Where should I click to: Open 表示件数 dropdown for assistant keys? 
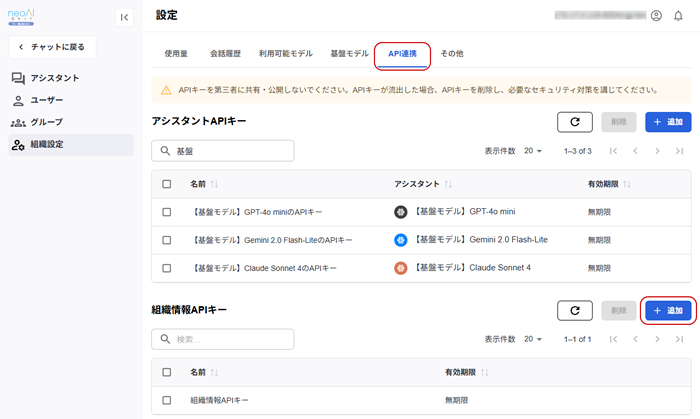point(531,151)
